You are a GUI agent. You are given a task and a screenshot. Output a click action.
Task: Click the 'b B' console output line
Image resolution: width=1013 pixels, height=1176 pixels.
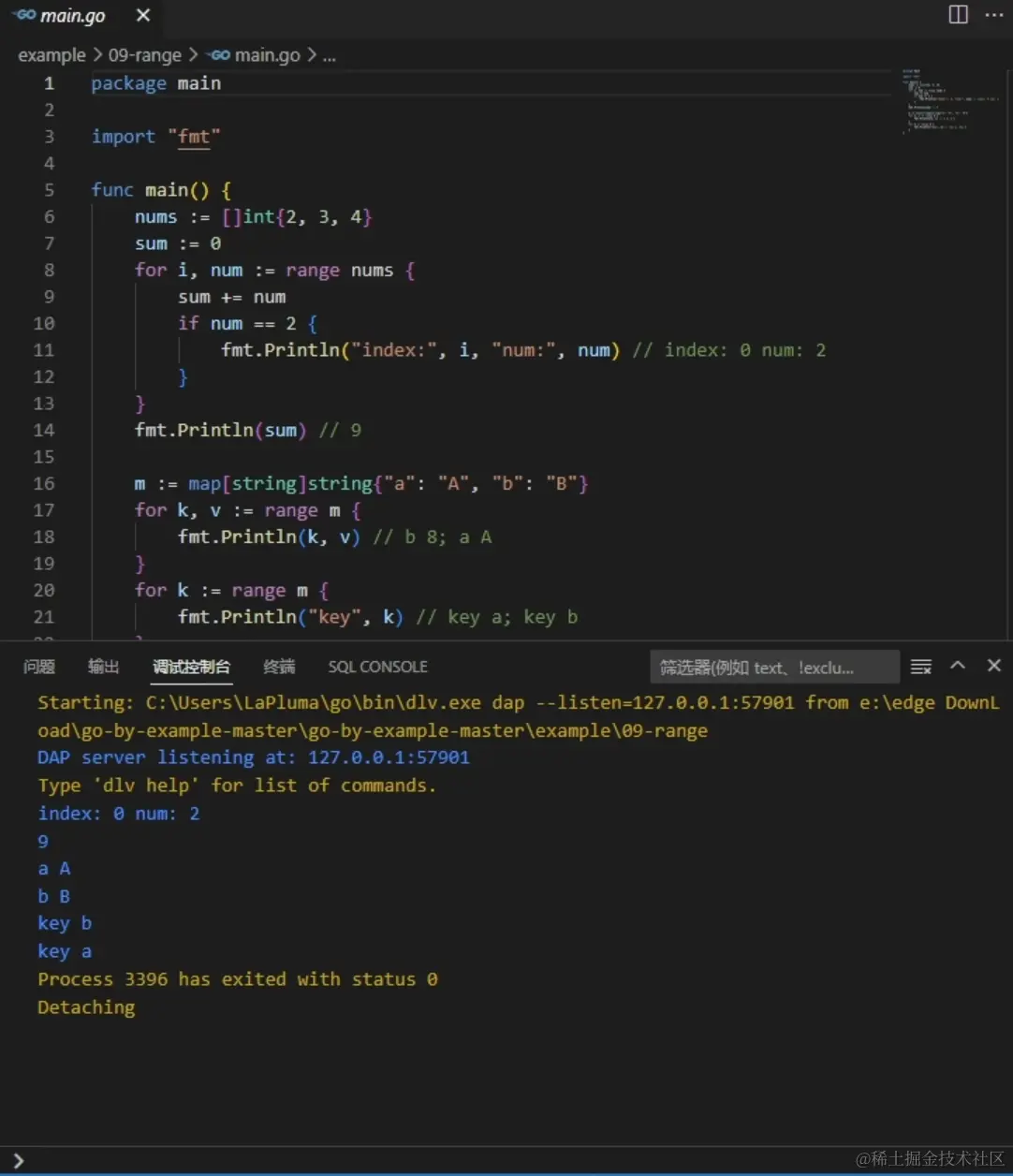click(54, 896)
